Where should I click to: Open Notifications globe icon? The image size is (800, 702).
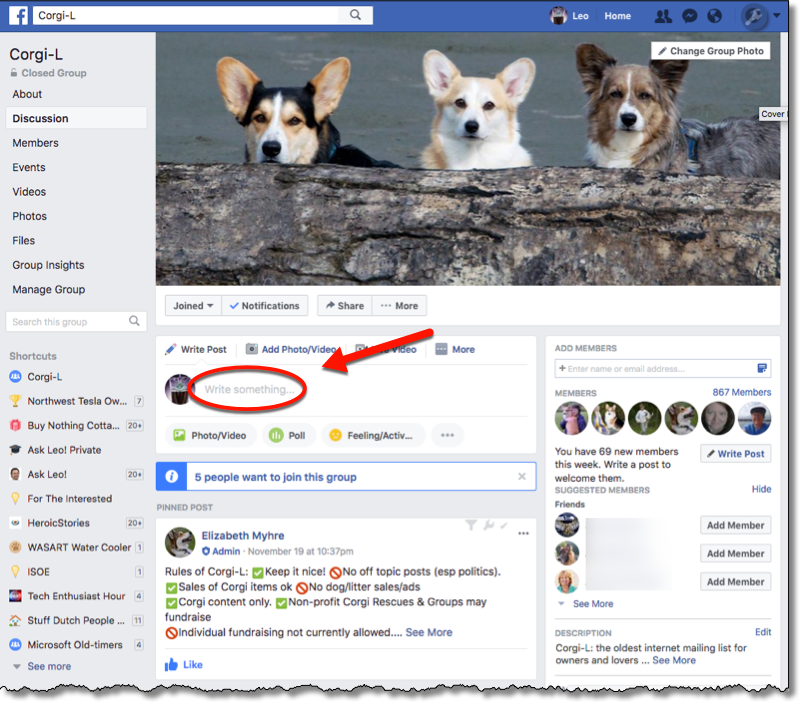tap(714, 16)
